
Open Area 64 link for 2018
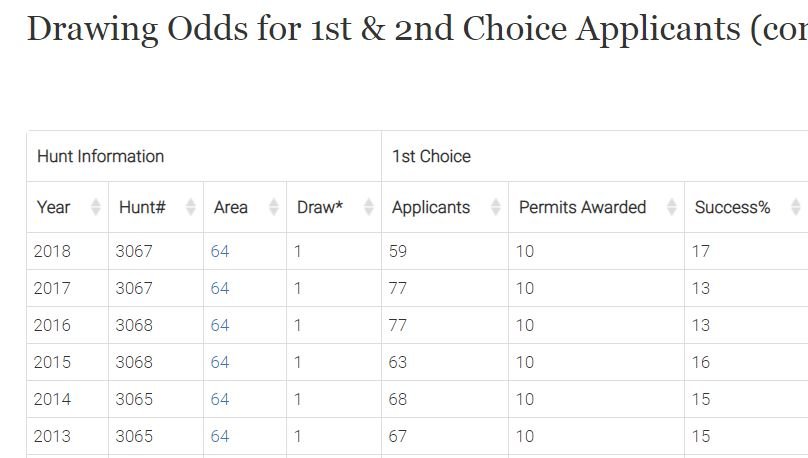coord(220,251)
